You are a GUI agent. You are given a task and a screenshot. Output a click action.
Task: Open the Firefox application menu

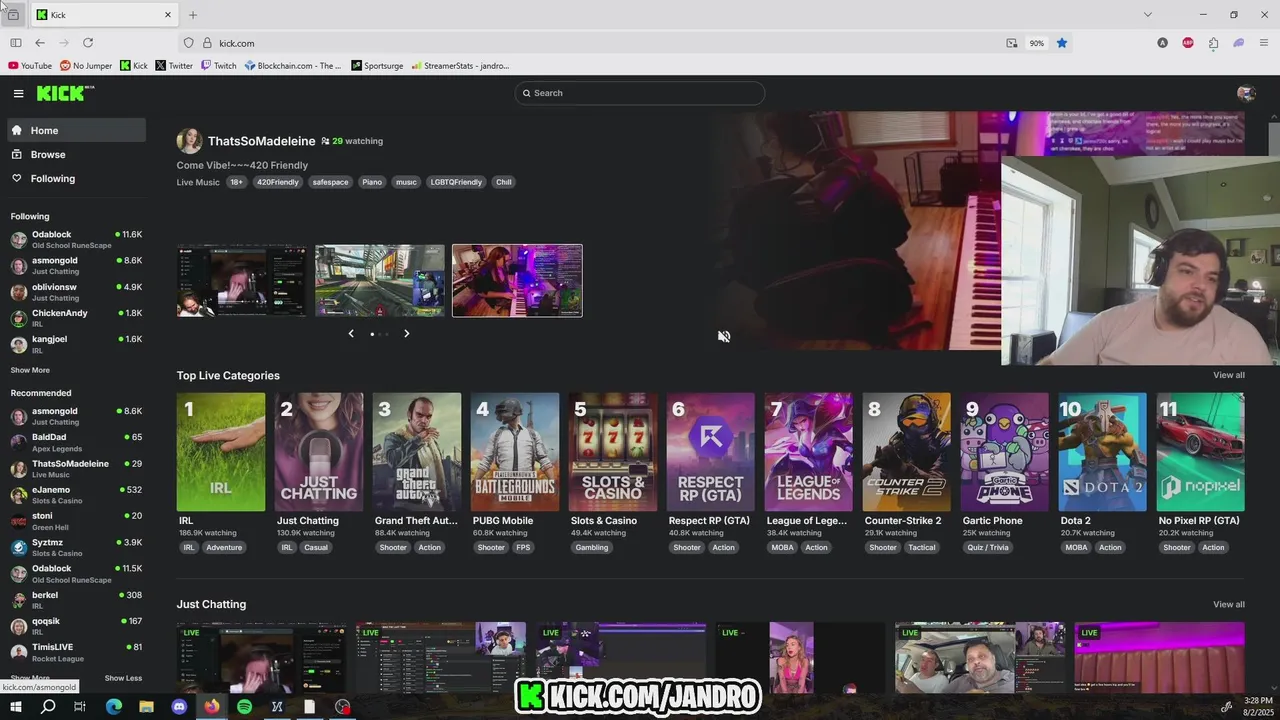1264,43
